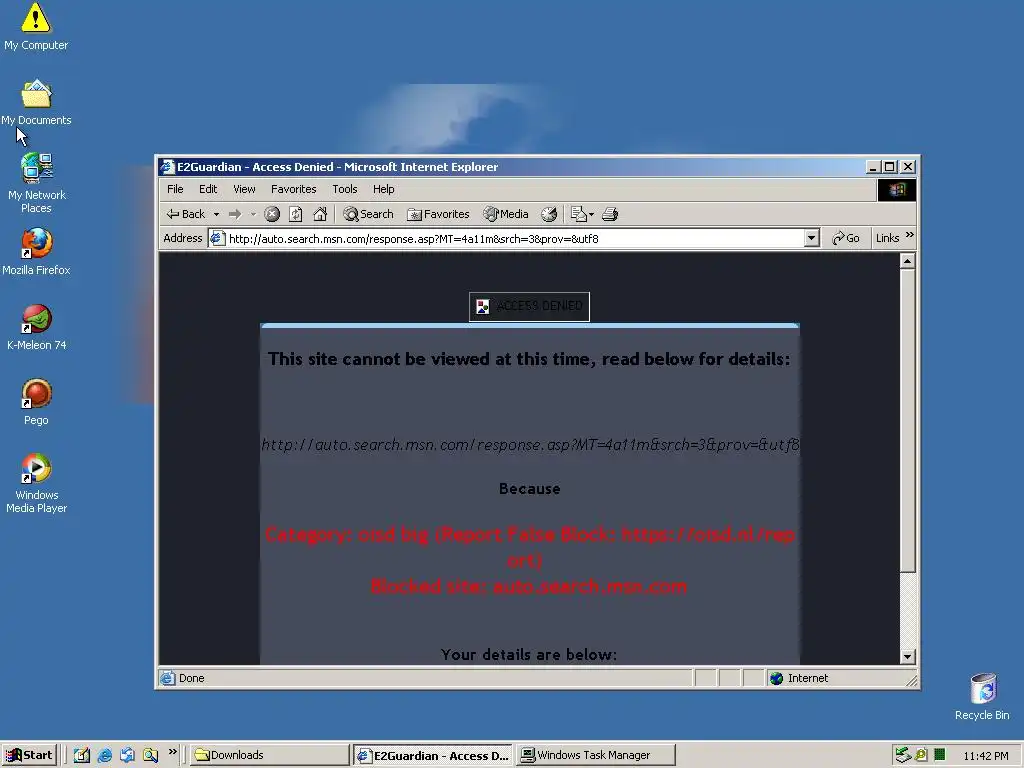Screen dimensions: 1024x768
Task: Select the Recycle Bin desktop icon
Action: click(x=982, y=697)
